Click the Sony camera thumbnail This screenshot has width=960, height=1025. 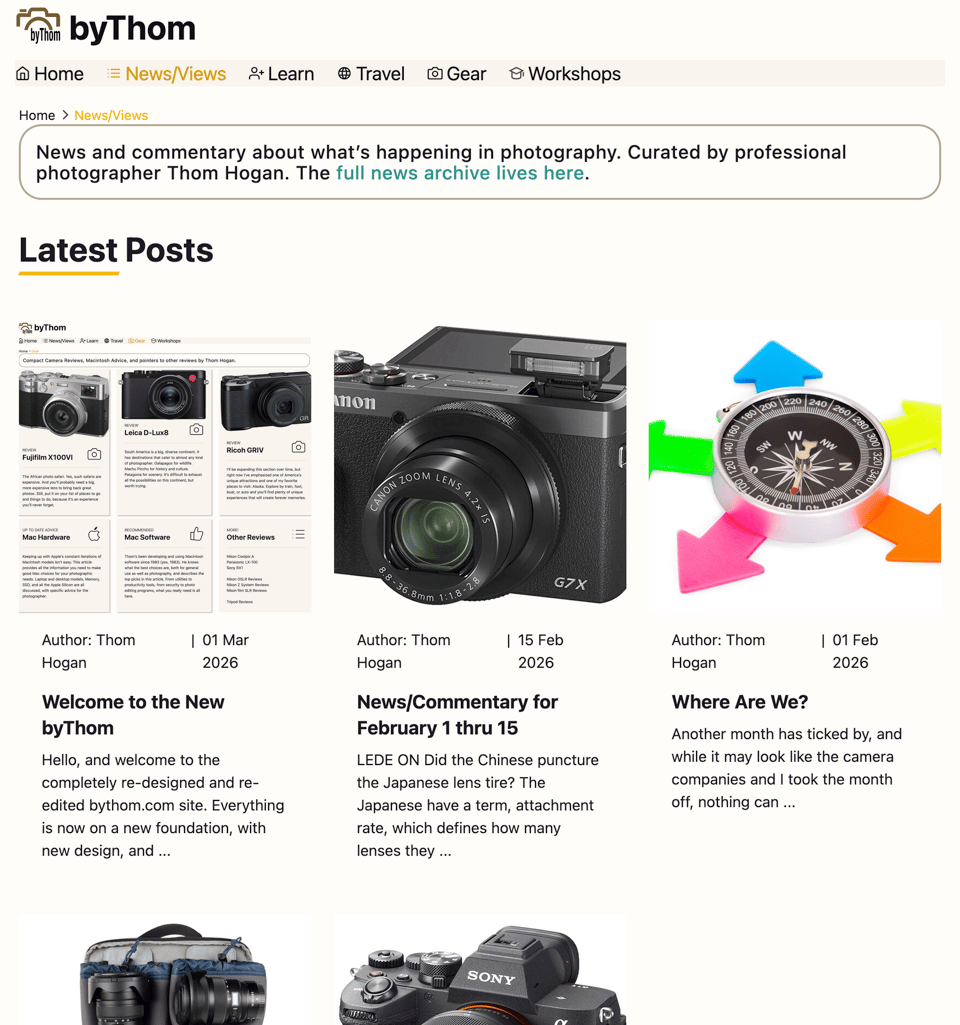480,970
